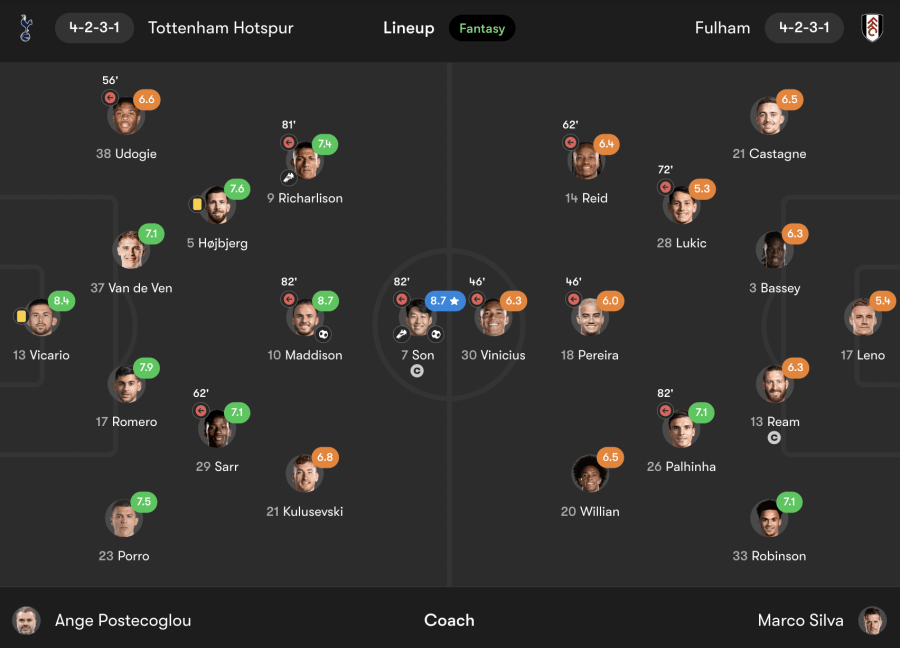The image size is (900, 648).
Task: Click the Fulham club crest
Action: (872, 28)
